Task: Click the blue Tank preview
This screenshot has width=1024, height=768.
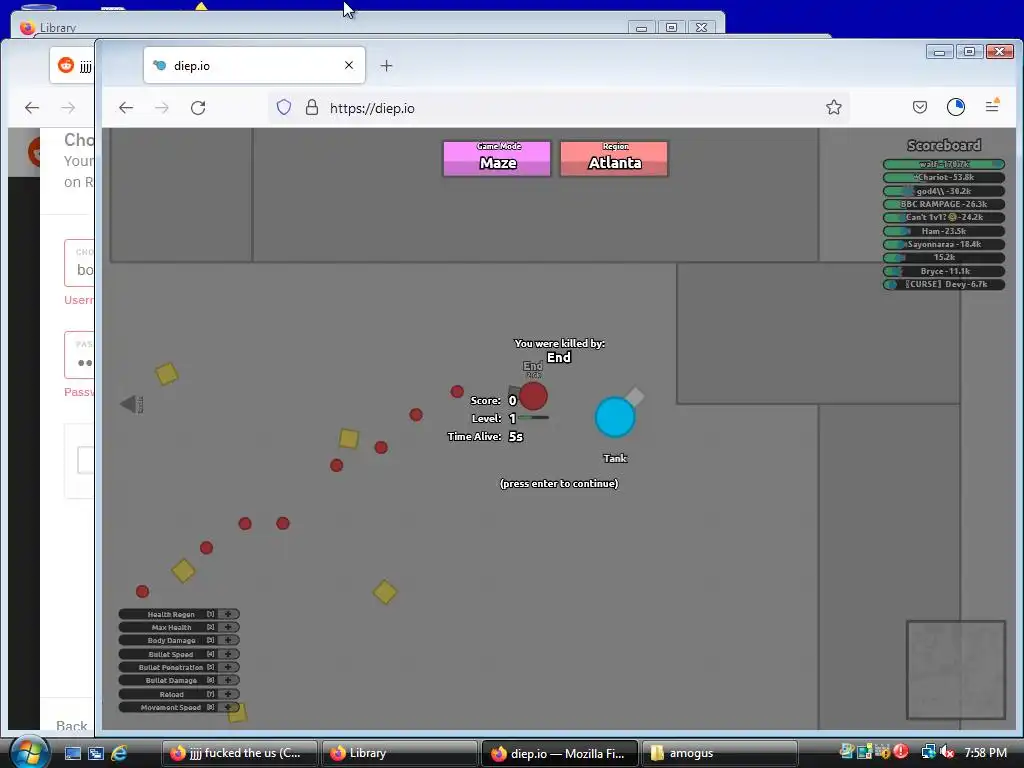Action: (x=615, y=417)
